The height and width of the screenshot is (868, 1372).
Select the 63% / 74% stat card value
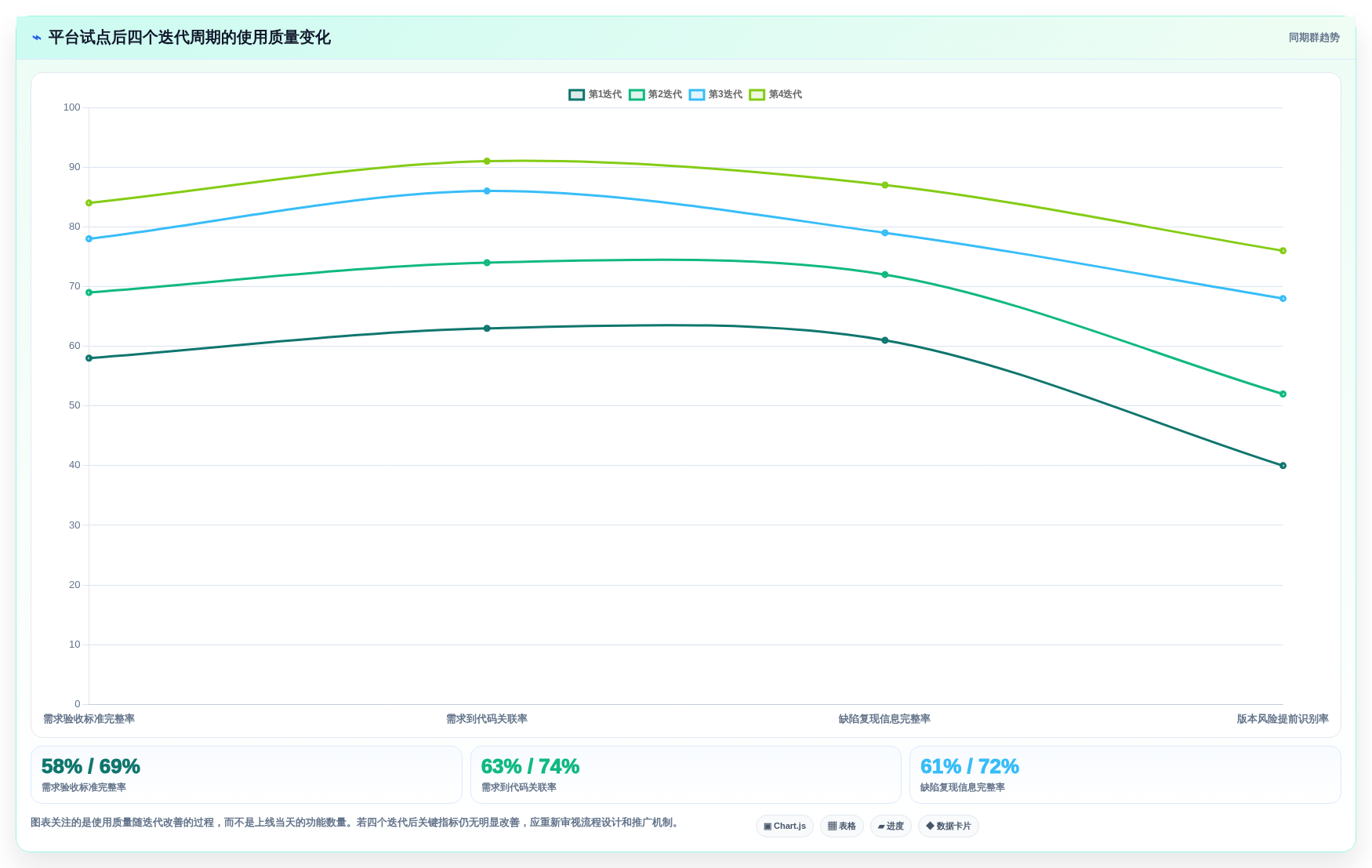tap(530, 766)
